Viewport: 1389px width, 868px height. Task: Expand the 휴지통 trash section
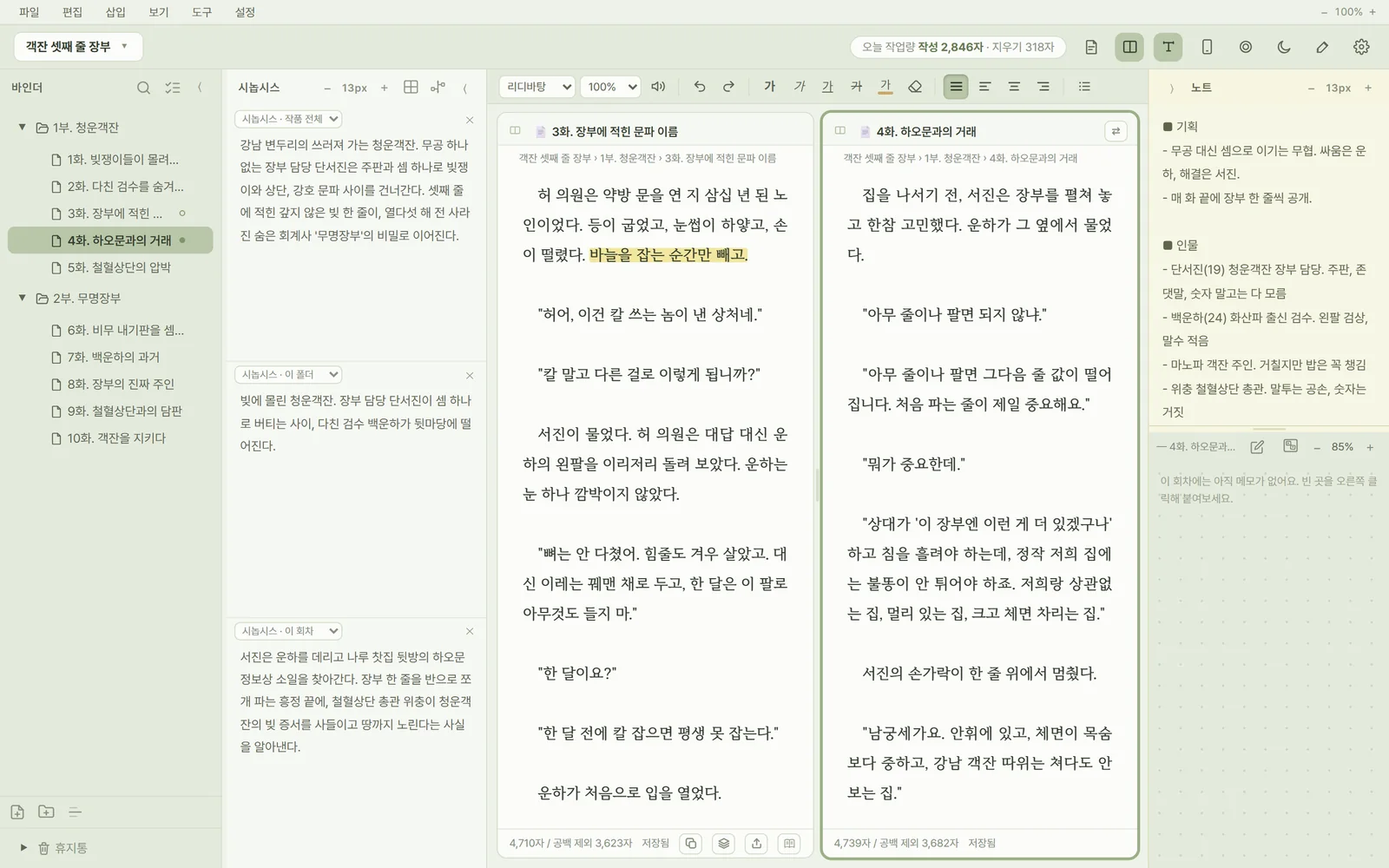pos(23,848)
